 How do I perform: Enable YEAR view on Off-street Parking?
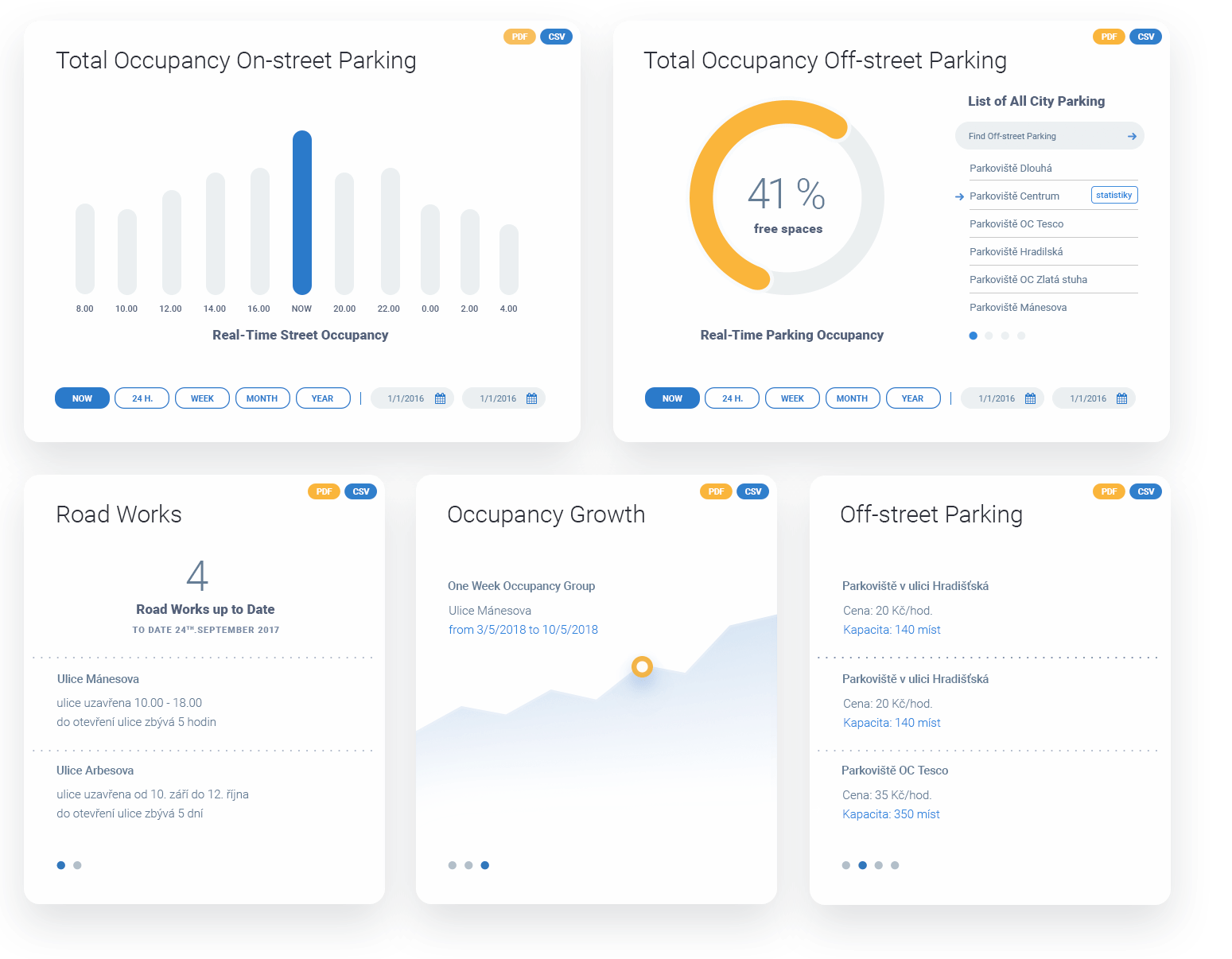coord(913,398)
